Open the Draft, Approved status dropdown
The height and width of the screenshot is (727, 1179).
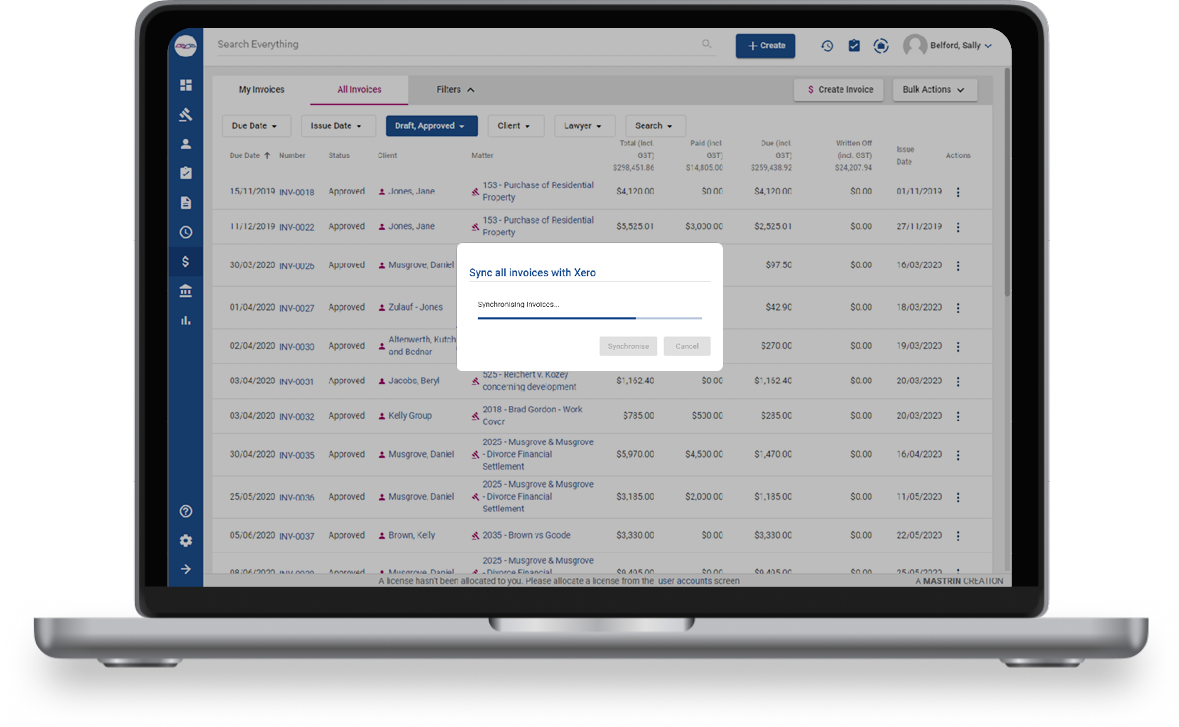431,126
